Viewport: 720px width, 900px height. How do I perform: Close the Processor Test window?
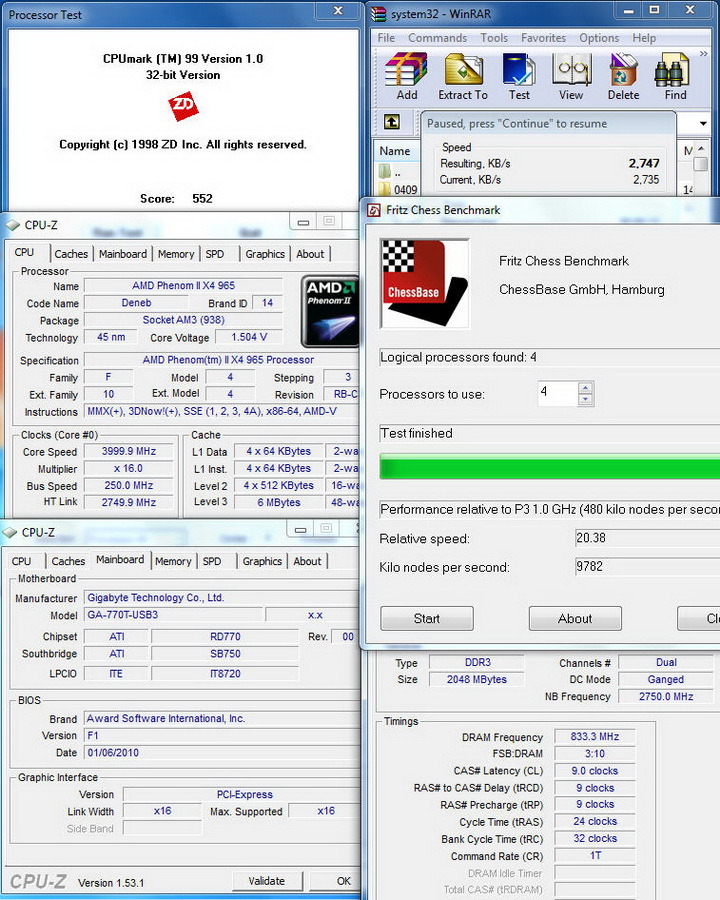(x=339, y=10)
